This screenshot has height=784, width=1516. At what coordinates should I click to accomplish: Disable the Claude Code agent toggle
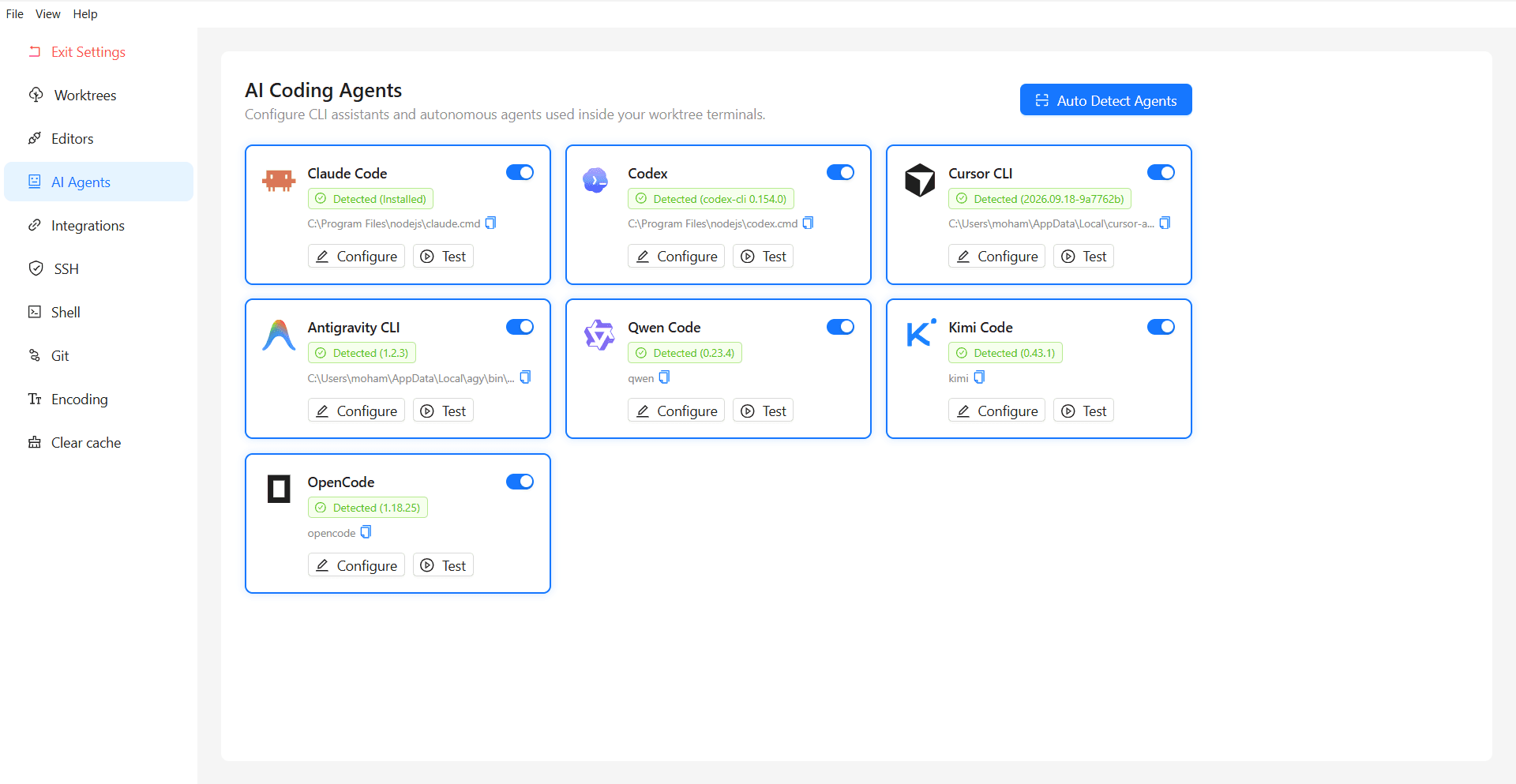coord(520,172)
